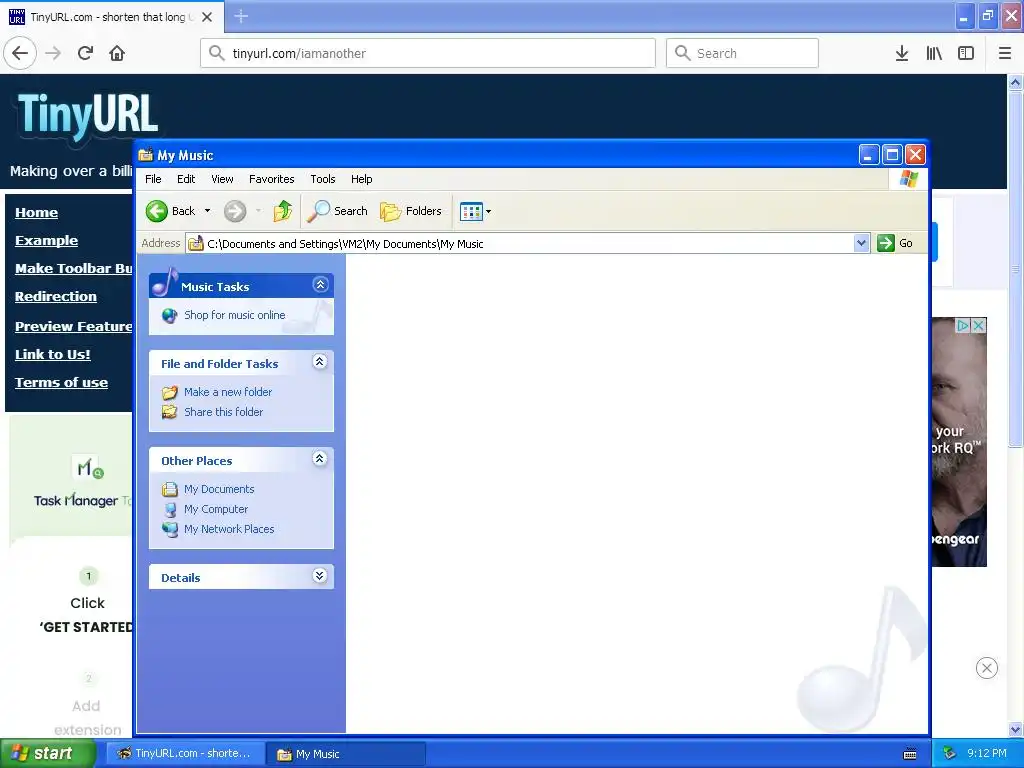The width and height of the screenshot is (1024, 768).
Task: Click the Firefox home button
Action: point(117,53)
